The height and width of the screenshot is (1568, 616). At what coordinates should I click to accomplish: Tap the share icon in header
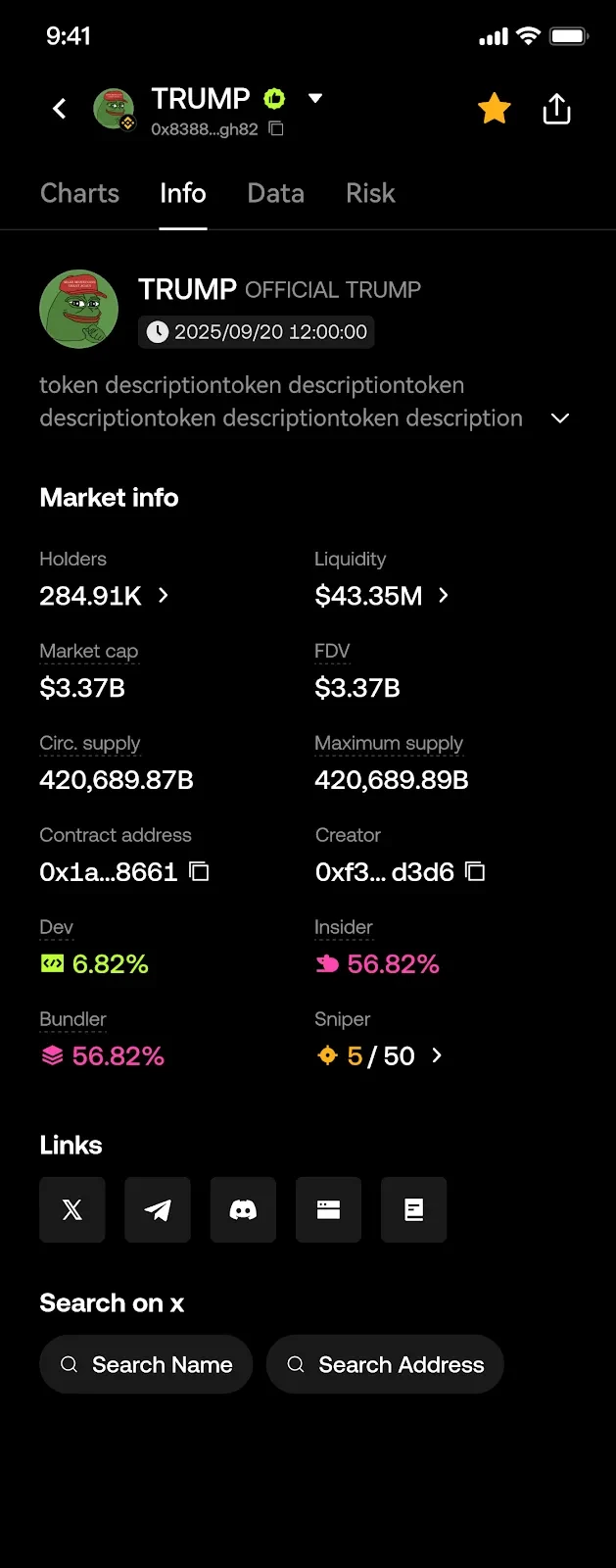point(556,109)
